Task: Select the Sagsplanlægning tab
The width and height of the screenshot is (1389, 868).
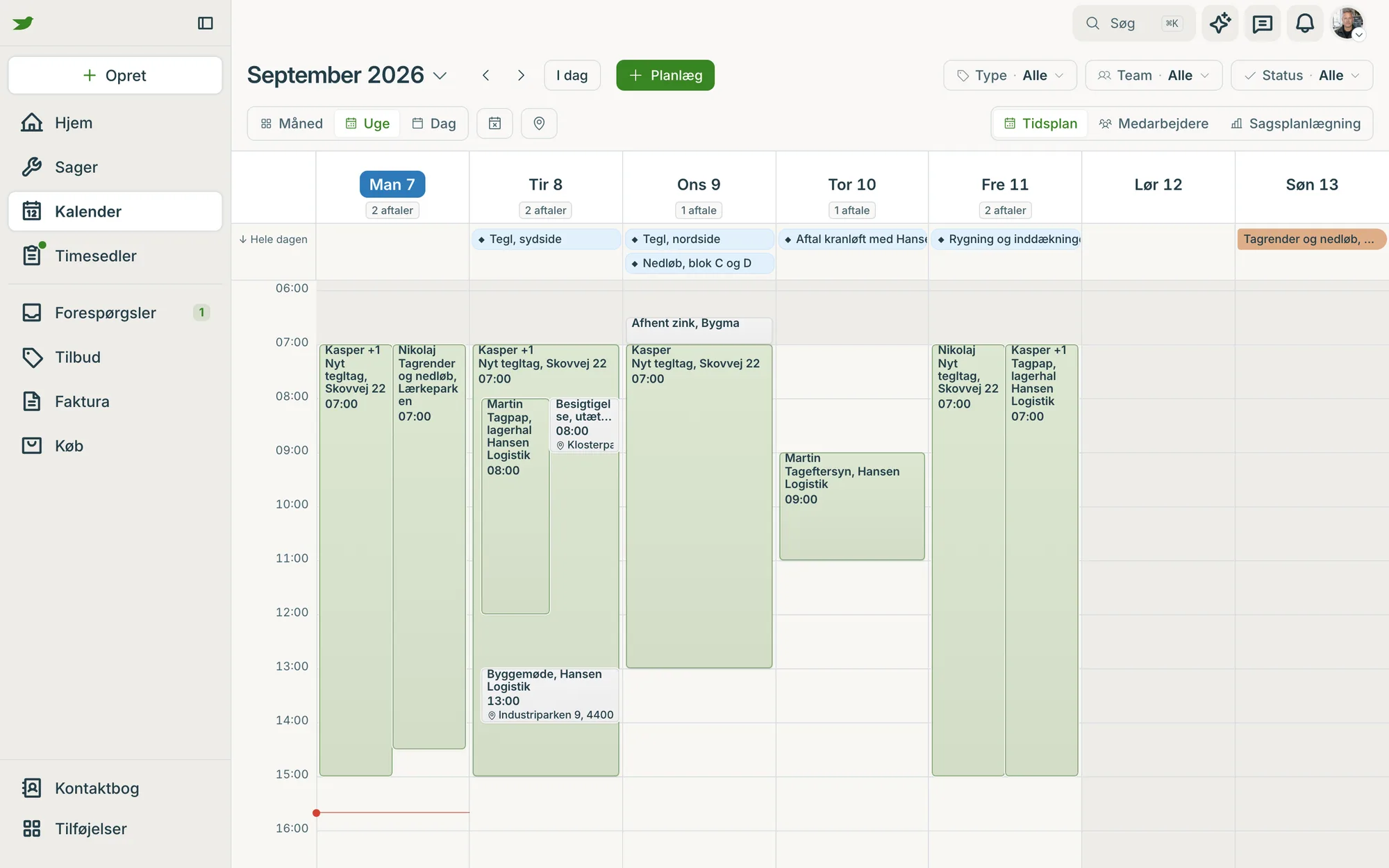Action: pyautogui.click(x=1295, y=124)
